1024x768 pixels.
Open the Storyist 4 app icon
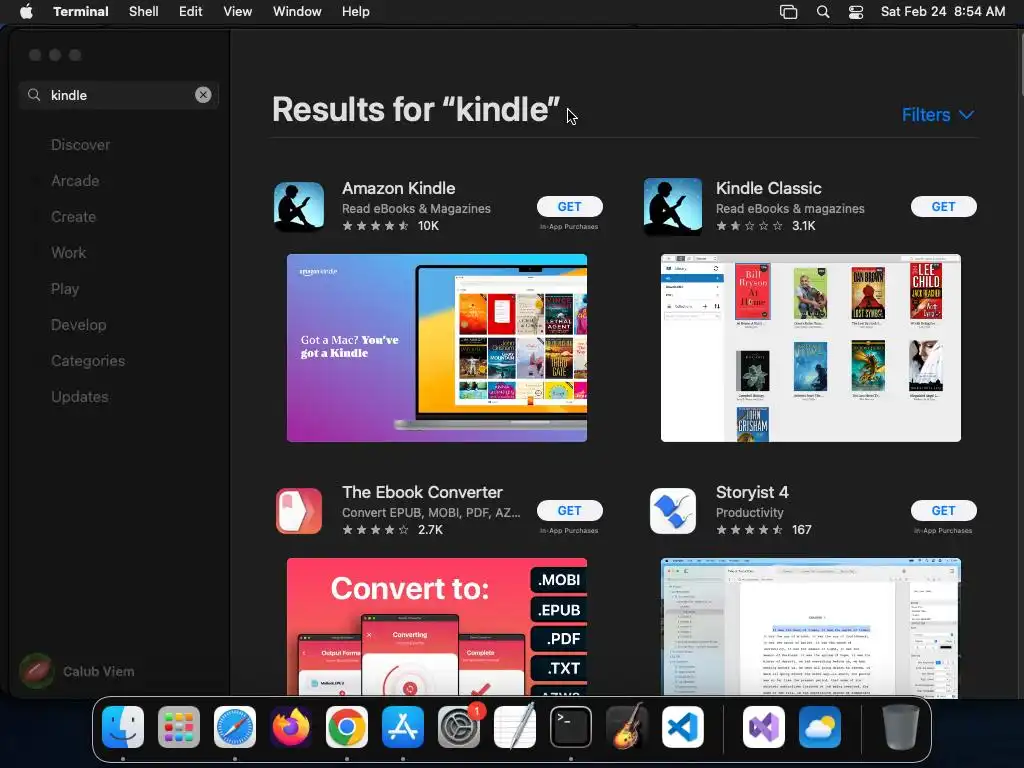(x=673, y=511)
